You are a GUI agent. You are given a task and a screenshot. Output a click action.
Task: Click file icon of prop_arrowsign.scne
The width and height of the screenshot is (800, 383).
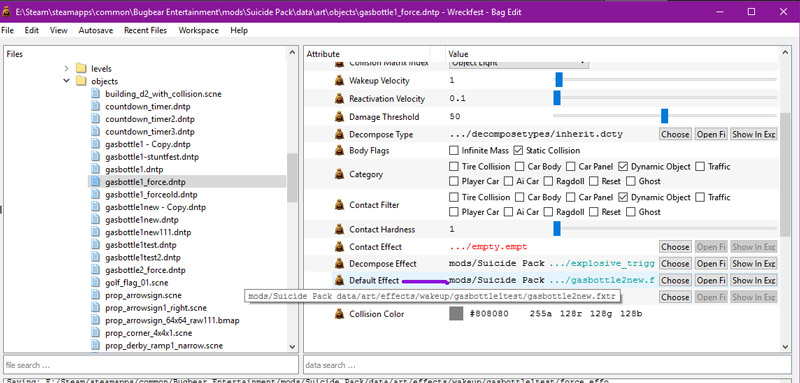(95, 295)
